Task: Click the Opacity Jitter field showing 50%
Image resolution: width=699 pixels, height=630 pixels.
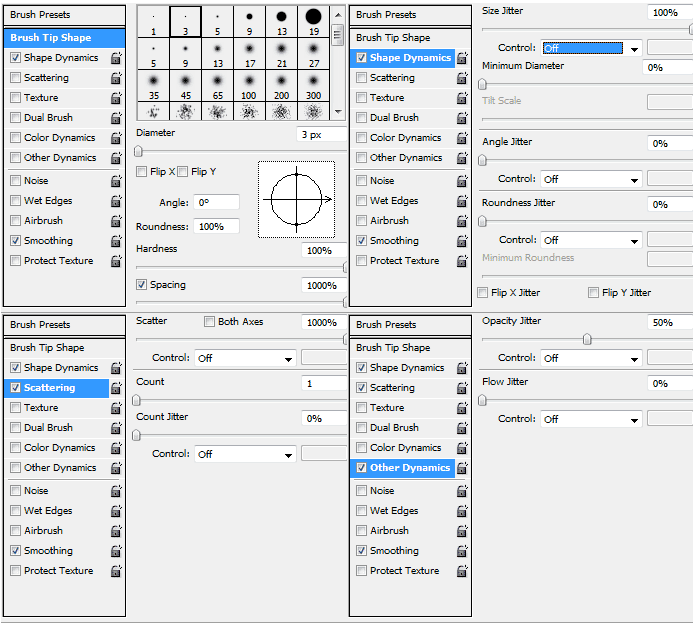Action: pos(670,323)
